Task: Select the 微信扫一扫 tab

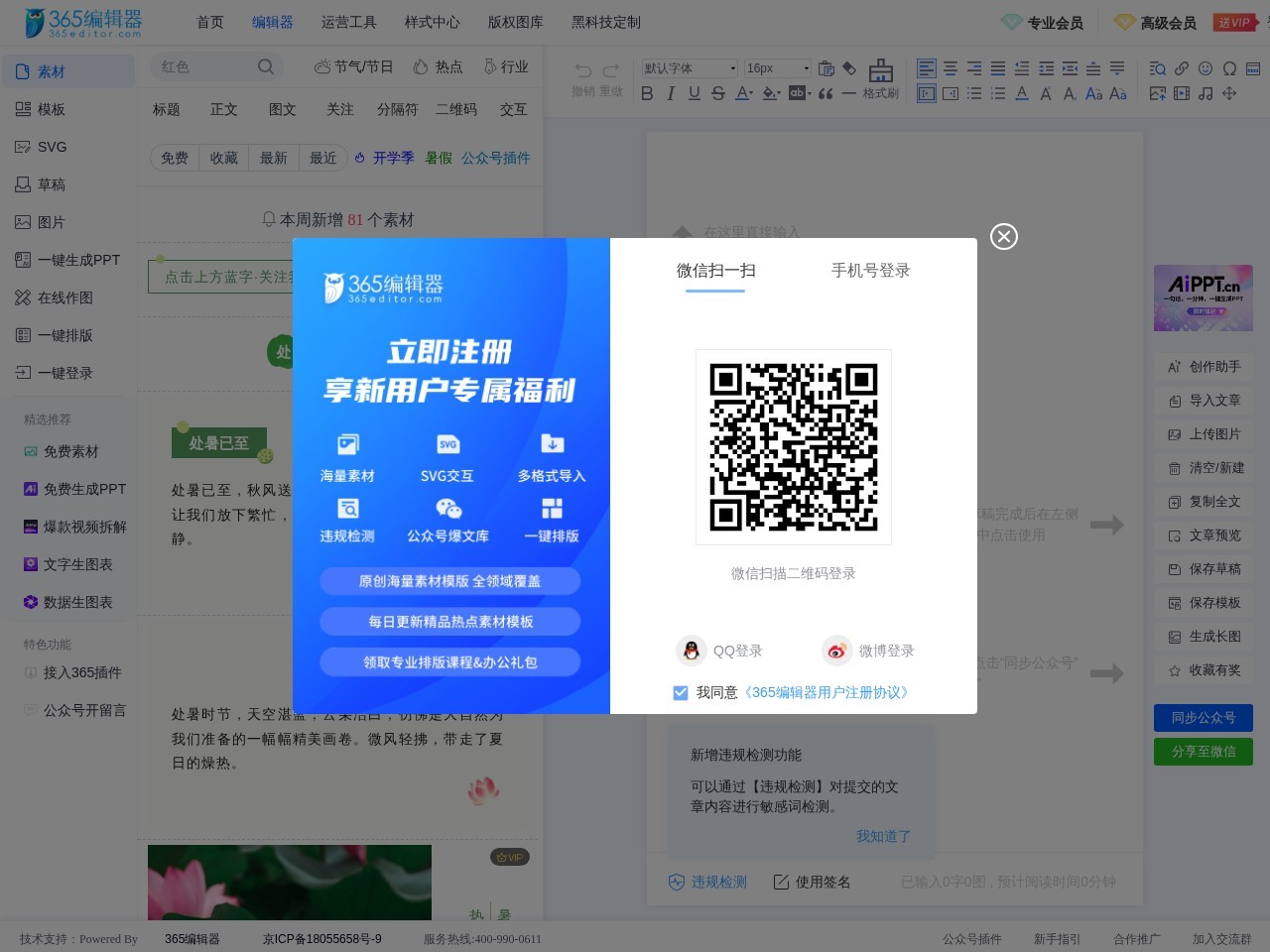Action: point(715,271)
